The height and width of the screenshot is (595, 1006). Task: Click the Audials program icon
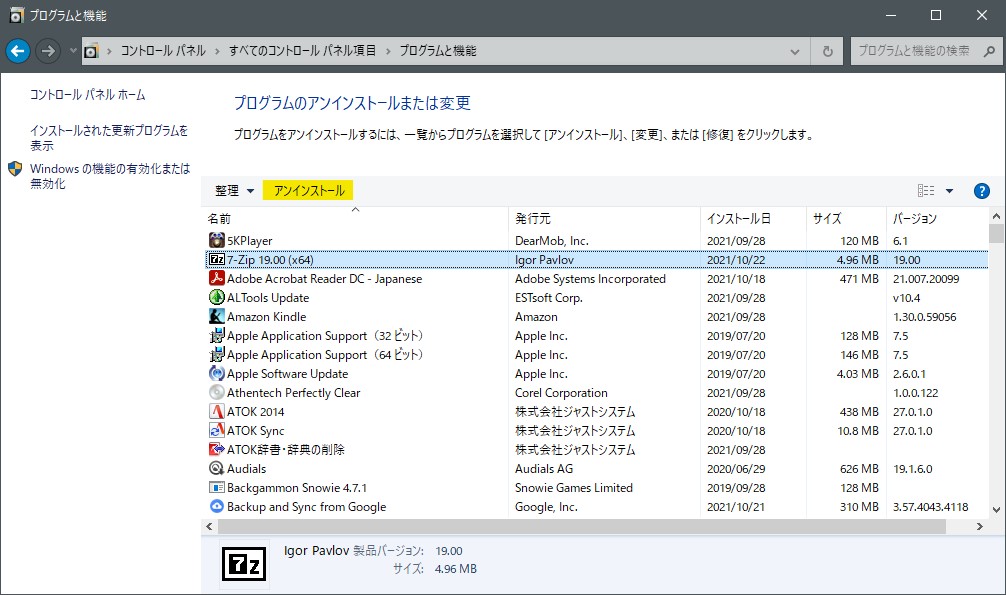tap(217, 469)
